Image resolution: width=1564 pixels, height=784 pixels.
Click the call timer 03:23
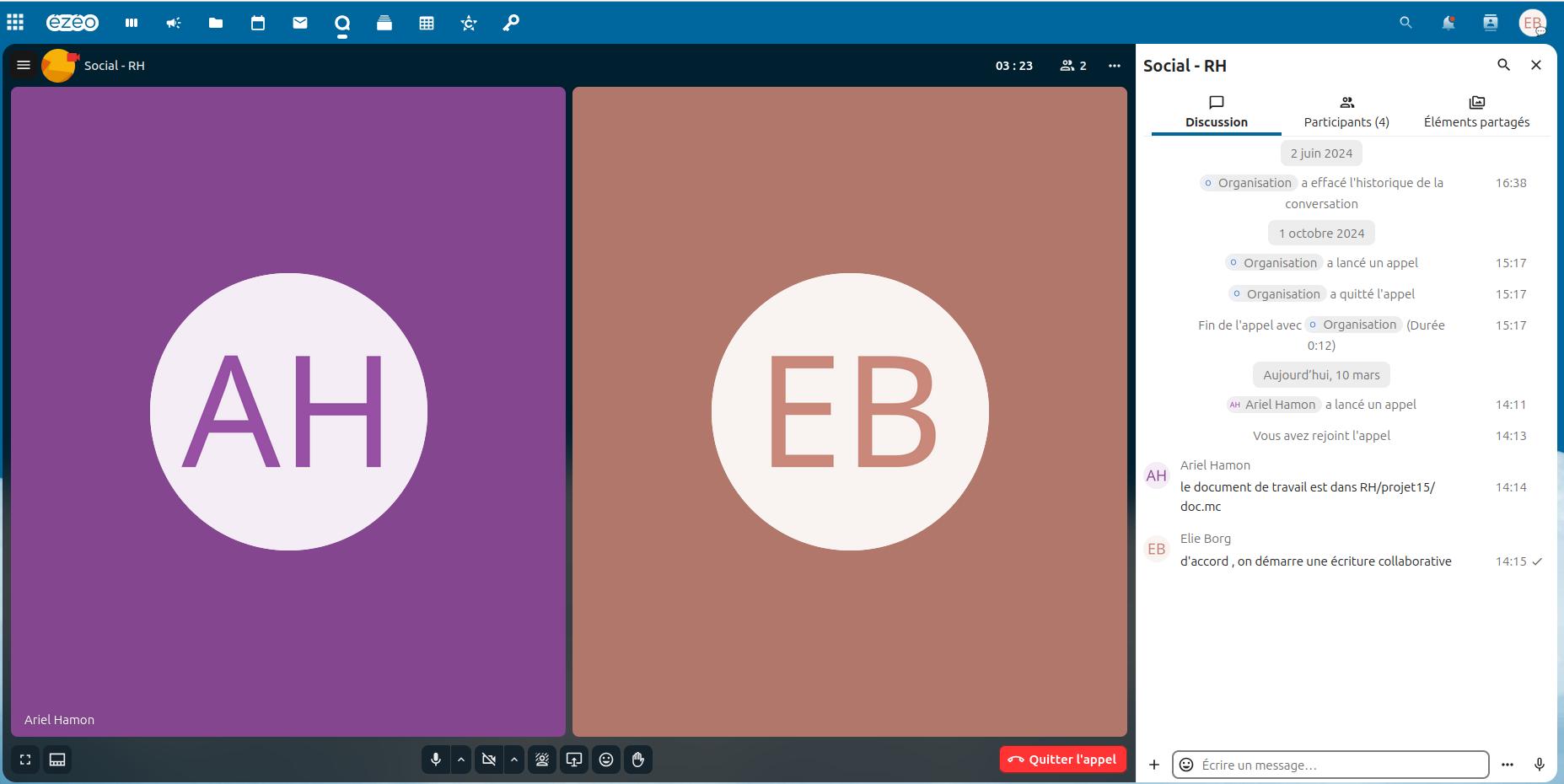point(1013,66)
